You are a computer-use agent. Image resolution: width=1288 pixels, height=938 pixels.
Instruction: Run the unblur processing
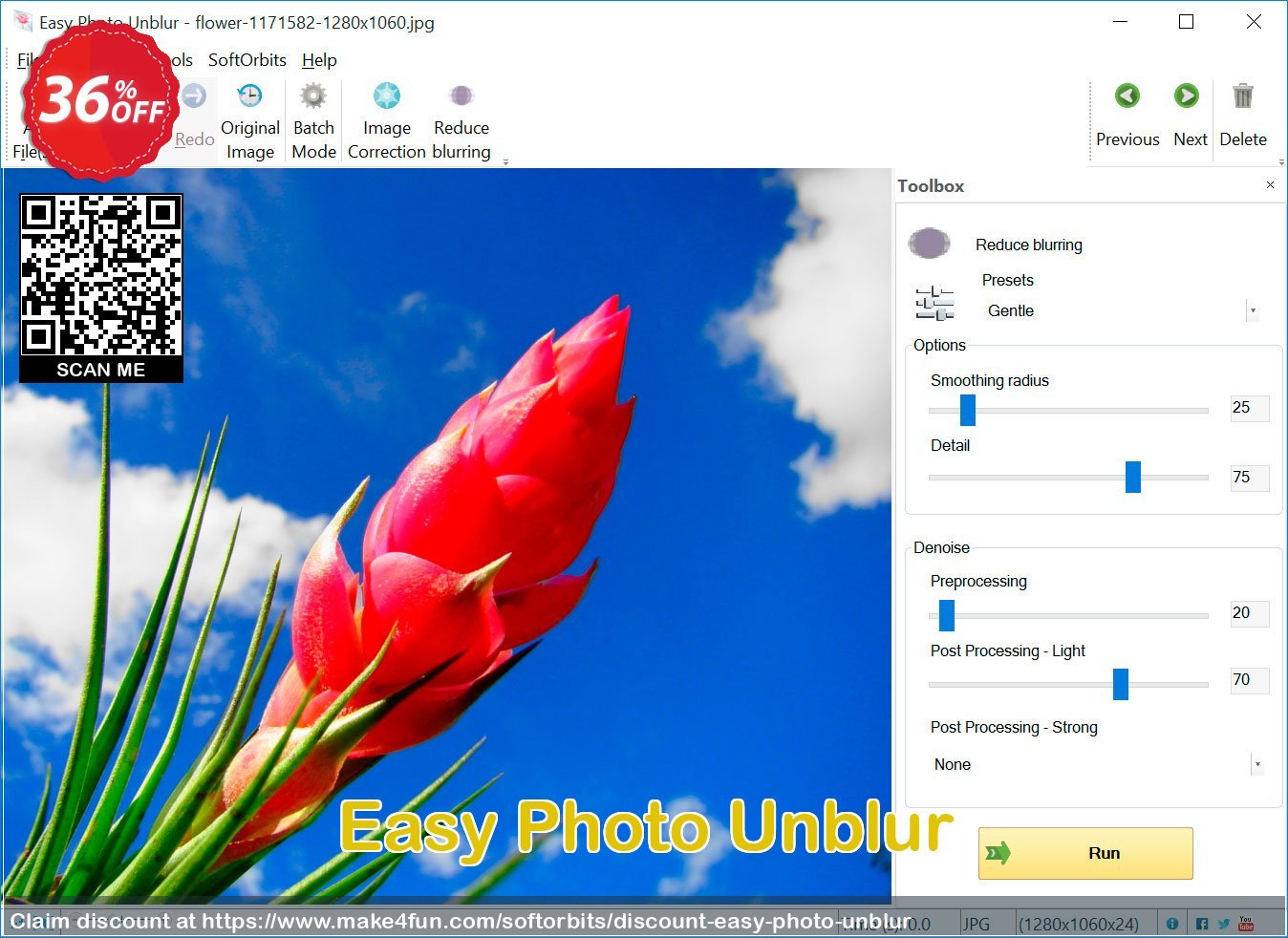1085,853
